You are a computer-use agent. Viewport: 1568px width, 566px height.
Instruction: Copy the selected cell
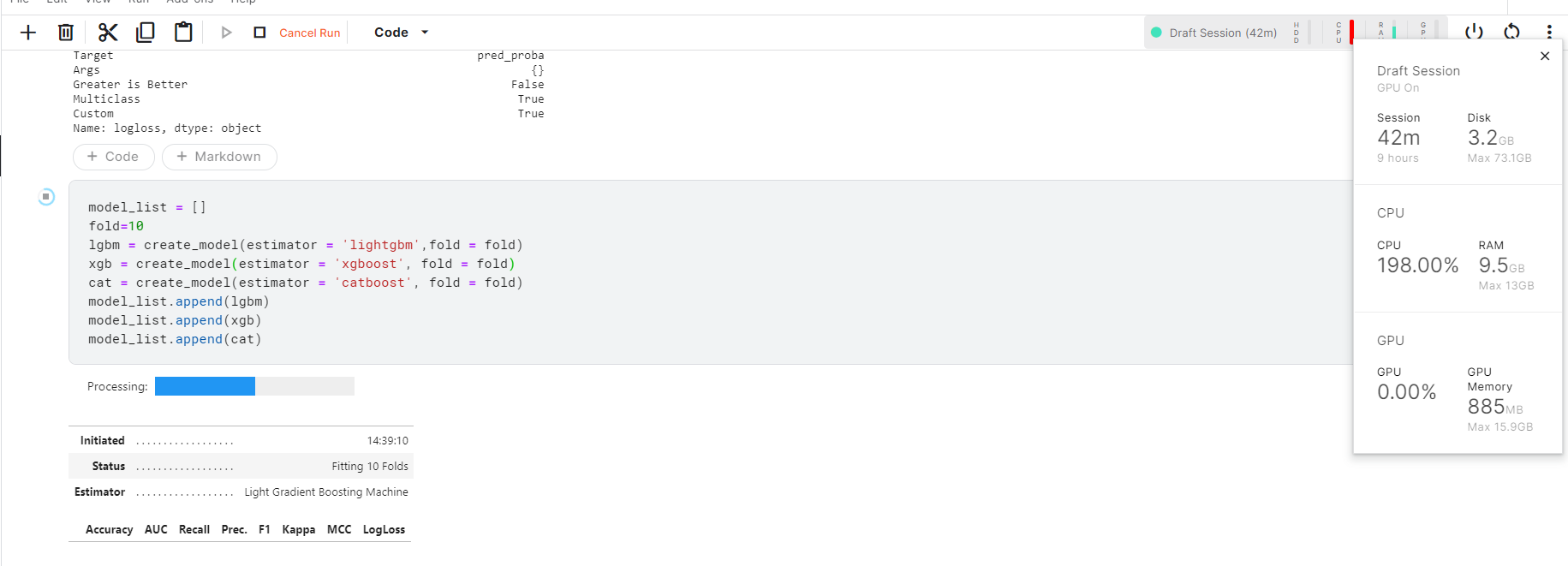click(x=146, y=32)
